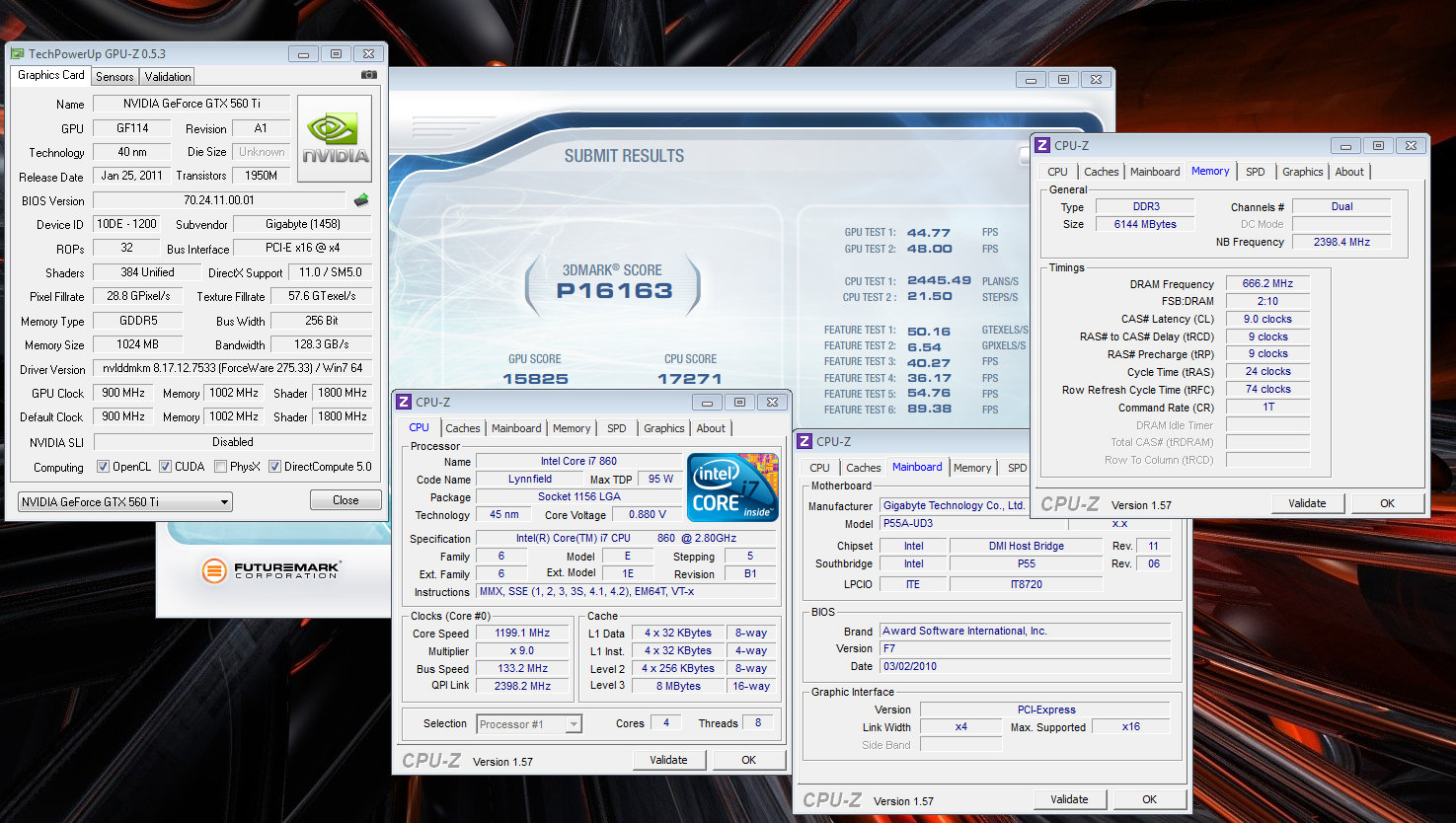Switch to GPU-Z Sensors tab

[x=115, y=76]
